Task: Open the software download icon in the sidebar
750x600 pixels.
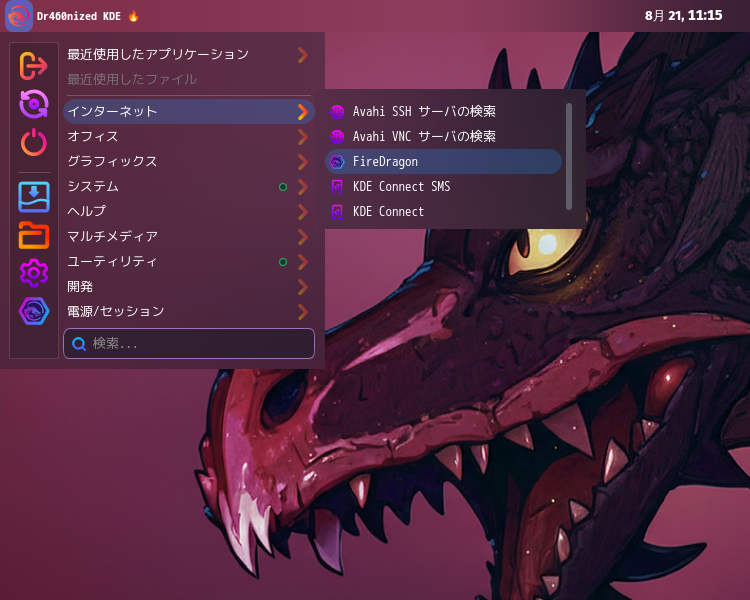Action: [33, 197]
